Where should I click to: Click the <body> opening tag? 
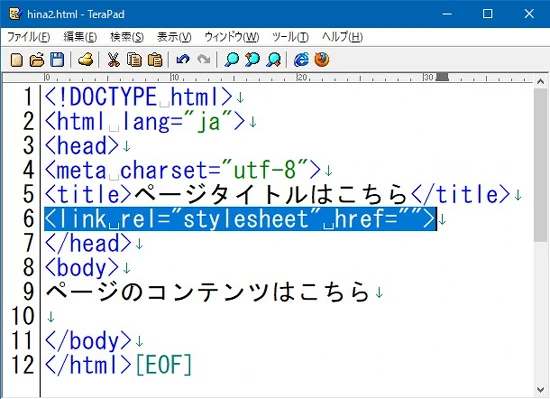point(82,268)
